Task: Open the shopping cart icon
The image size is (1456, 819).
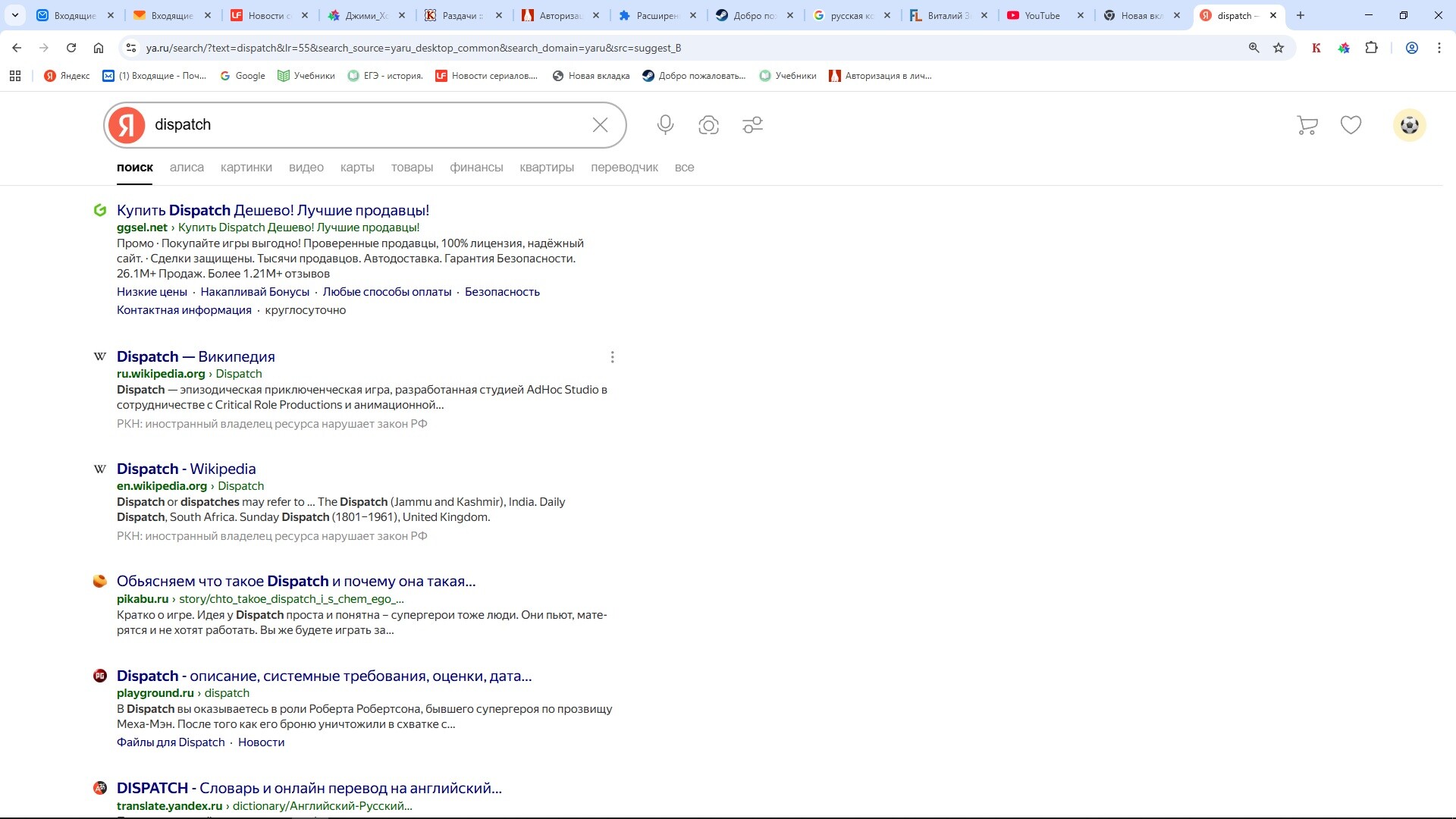Action: 1307,125
